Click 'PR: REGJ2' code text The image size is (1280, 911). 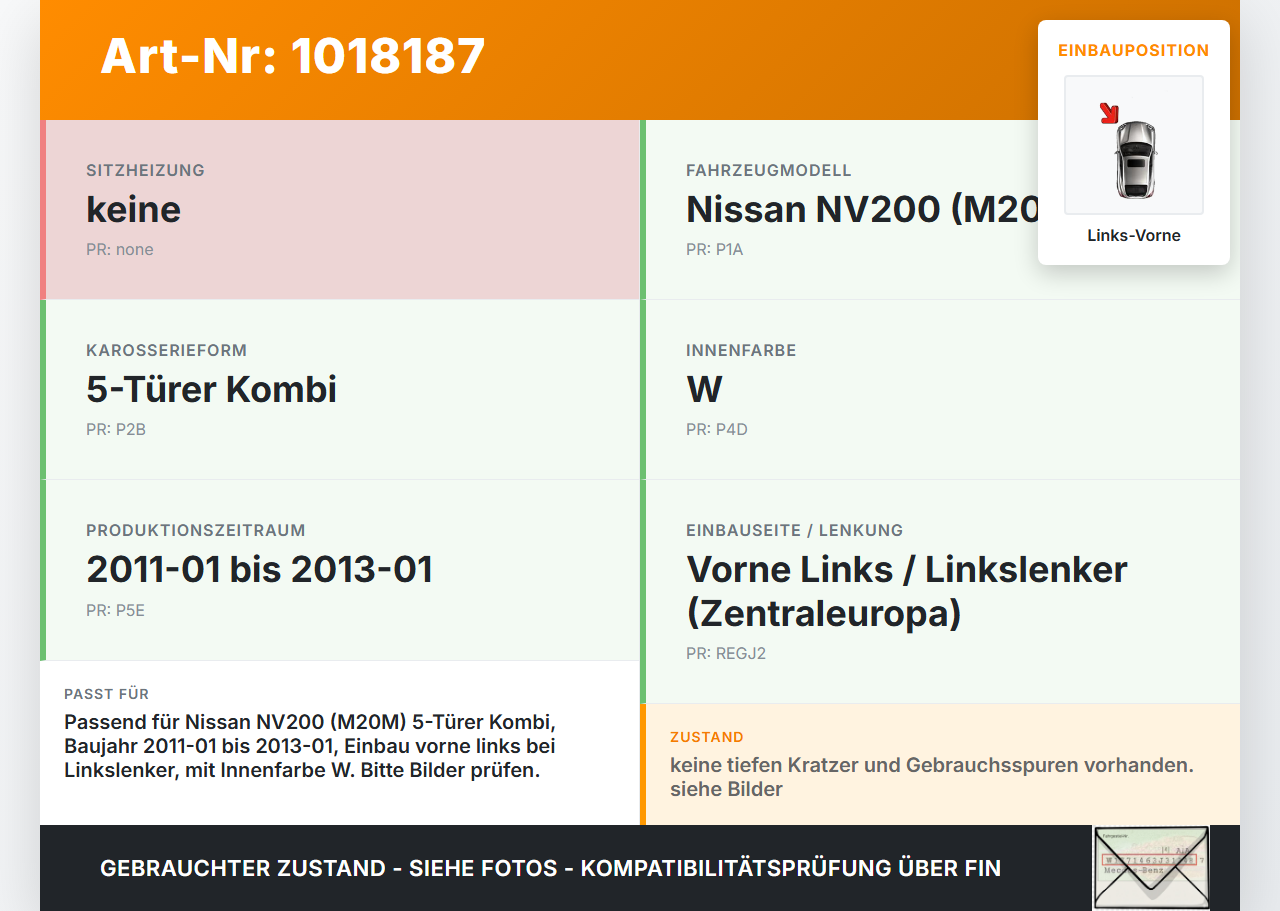[726, 654]
